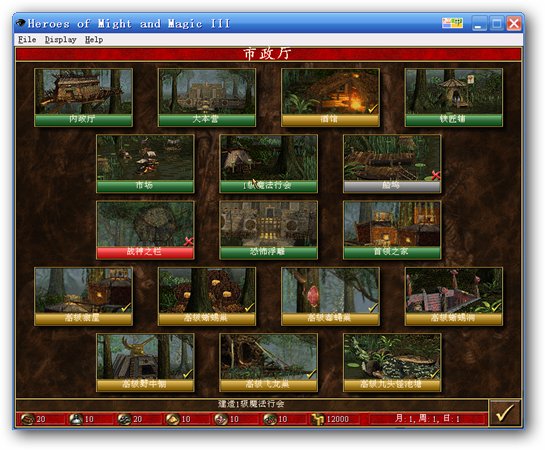Click the crystal resource icon showing 10
This screenshot has height=450, width=545.
coord(221,419)
